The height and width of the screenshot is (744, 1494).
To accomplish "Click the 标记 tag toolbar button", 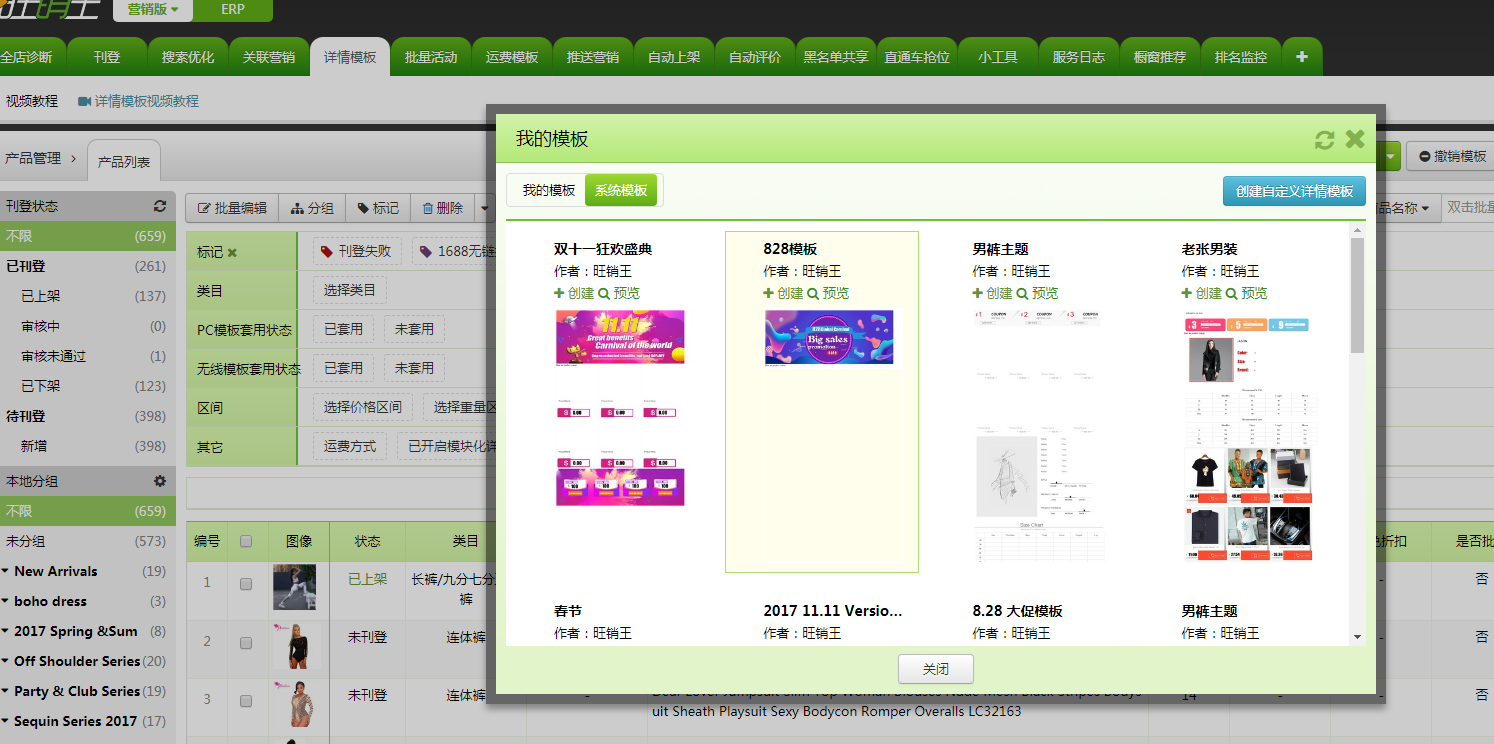I will coord(378,208).
